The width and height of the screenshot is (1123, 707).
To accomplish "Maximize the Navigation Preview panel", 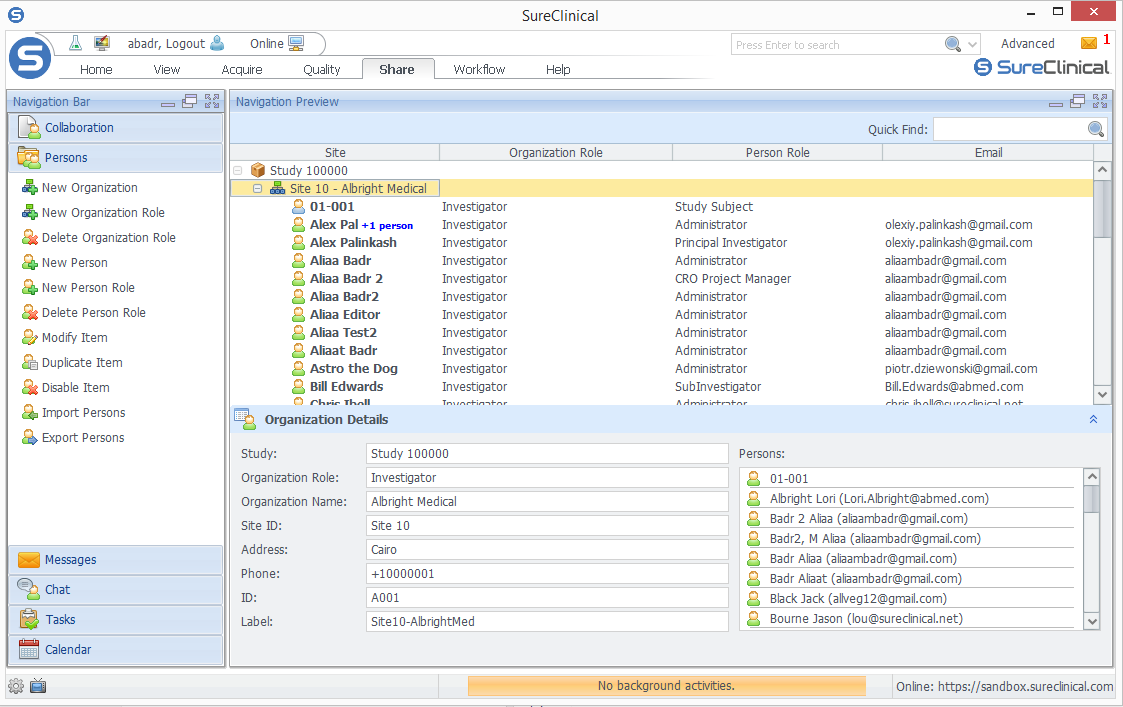I will click(x=1100, y=101).
